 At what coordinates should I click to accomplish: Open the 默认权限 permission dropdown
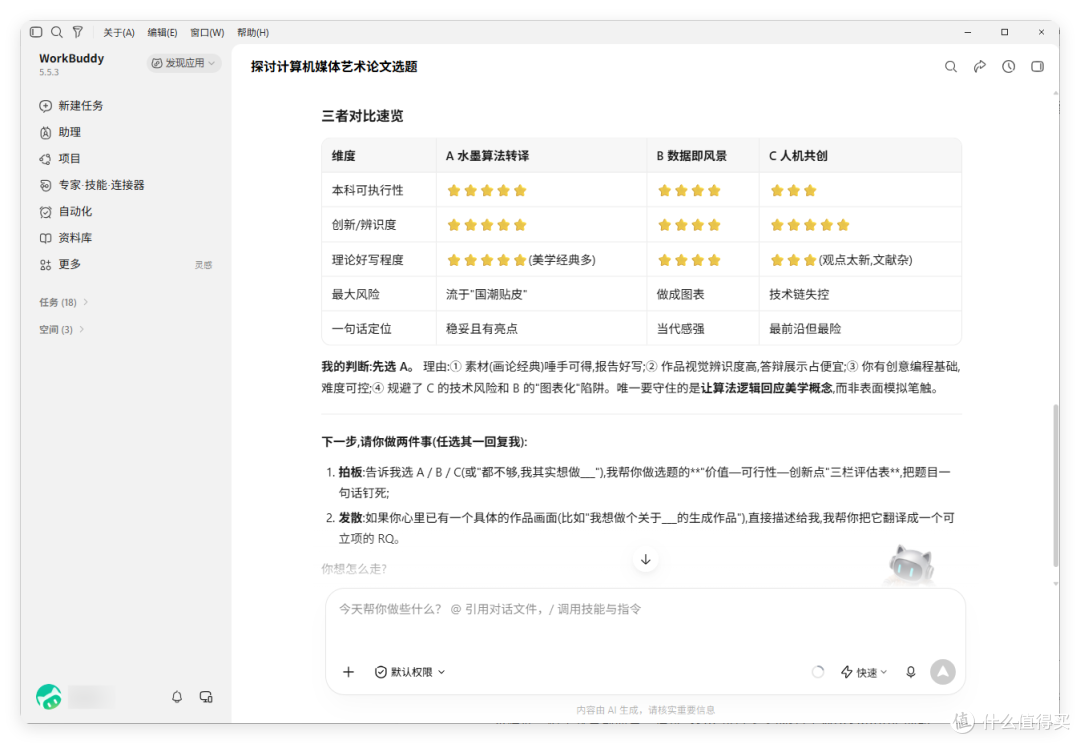pyautogui.click(x=410, y=672)
